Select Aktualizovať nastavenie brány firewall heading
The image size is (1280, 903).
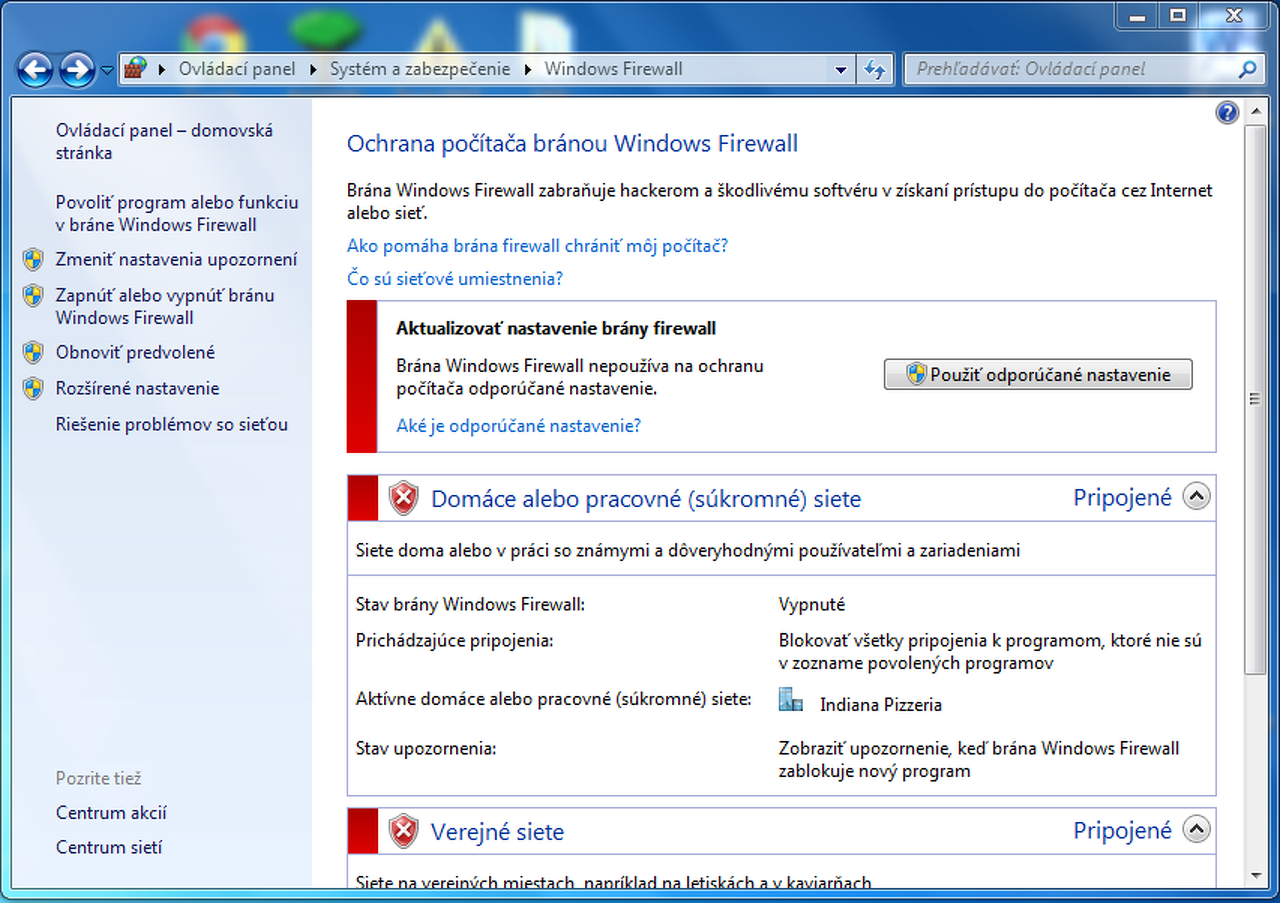point(556,328)
